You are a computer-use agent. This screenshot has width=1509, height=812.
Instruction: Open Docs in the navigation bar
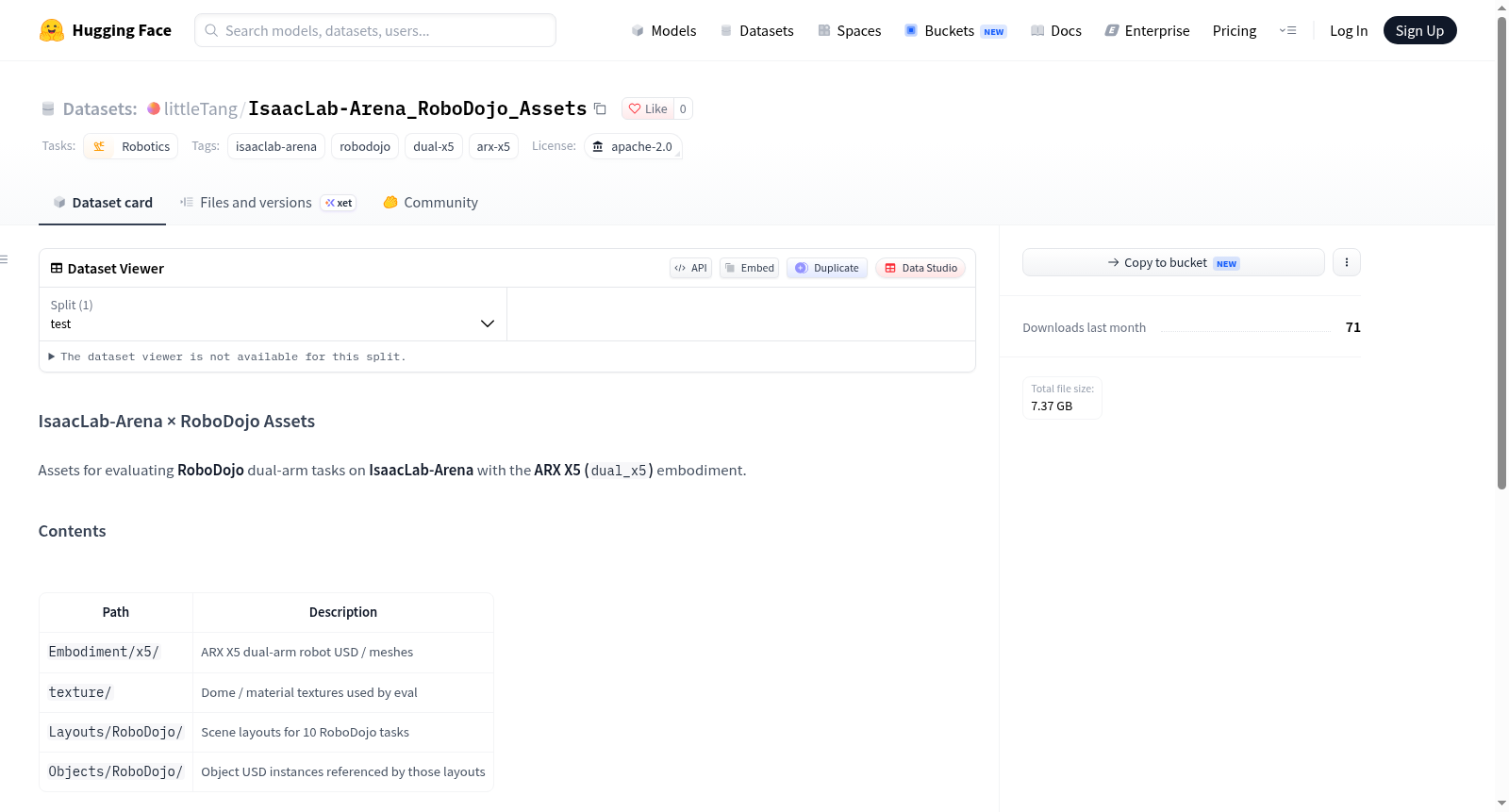[1055, 30]
